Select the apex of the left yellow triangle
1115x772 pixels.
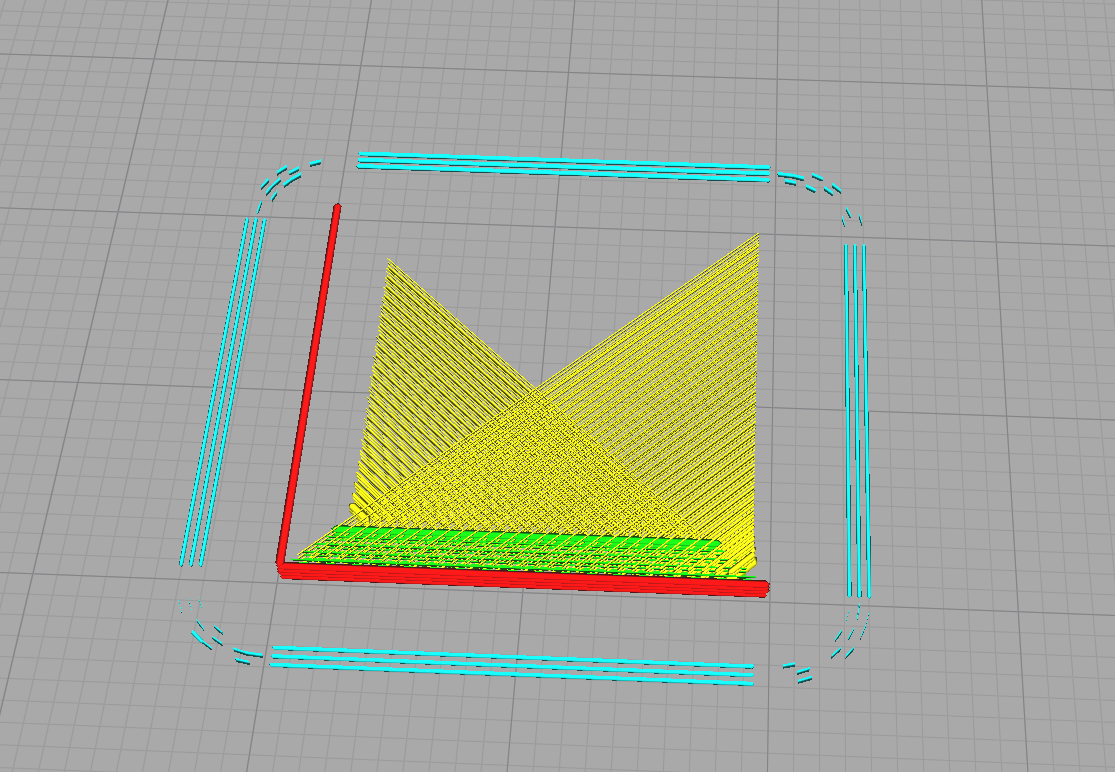390,262
